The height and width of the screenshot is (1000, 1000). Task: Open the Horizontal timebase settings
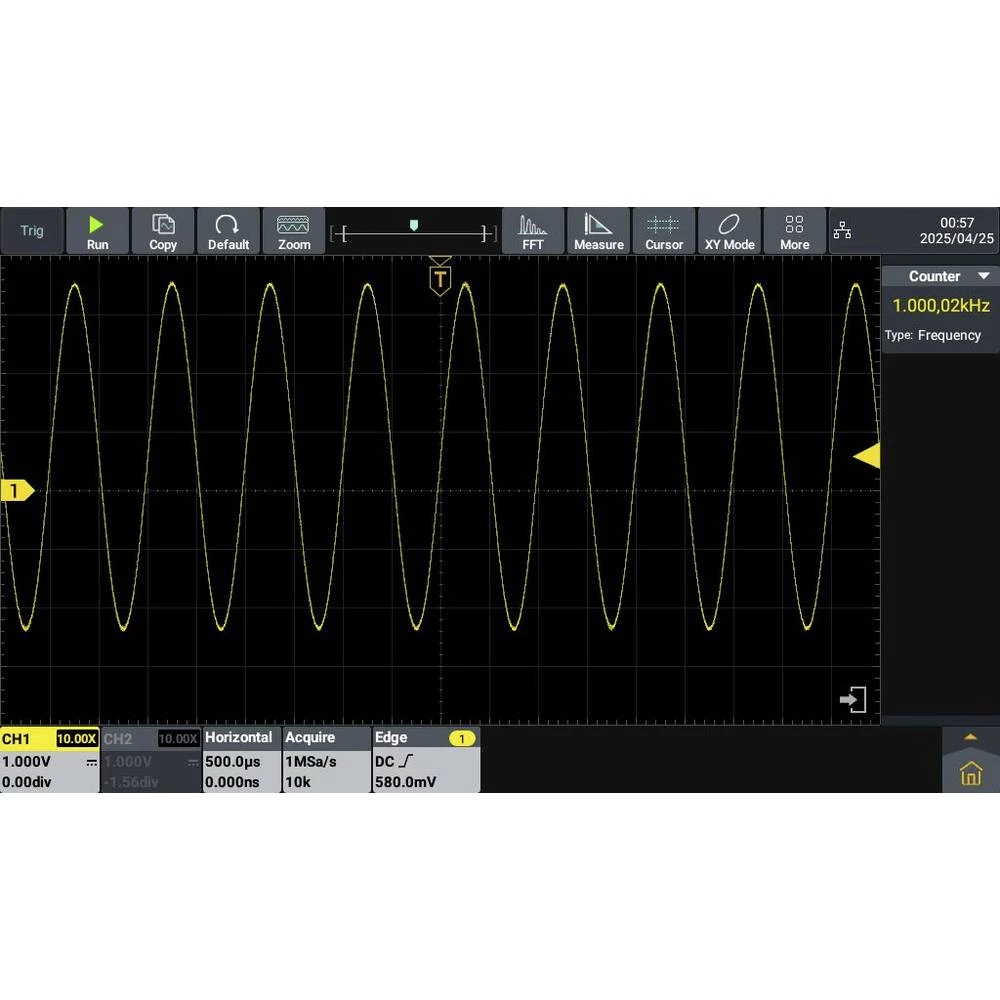(x=241, y=760)
